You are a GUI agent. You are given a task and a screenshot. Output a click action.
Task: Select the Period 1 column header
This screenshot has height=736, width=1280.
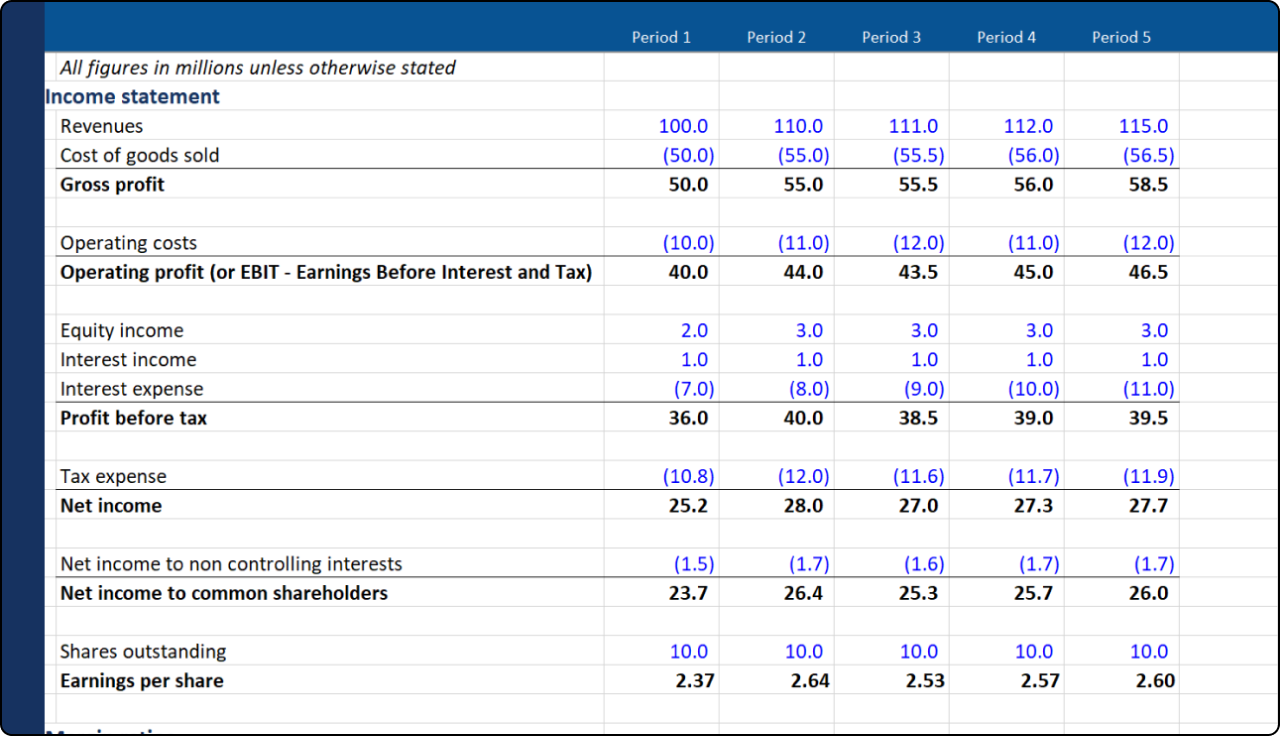[661, 37]
